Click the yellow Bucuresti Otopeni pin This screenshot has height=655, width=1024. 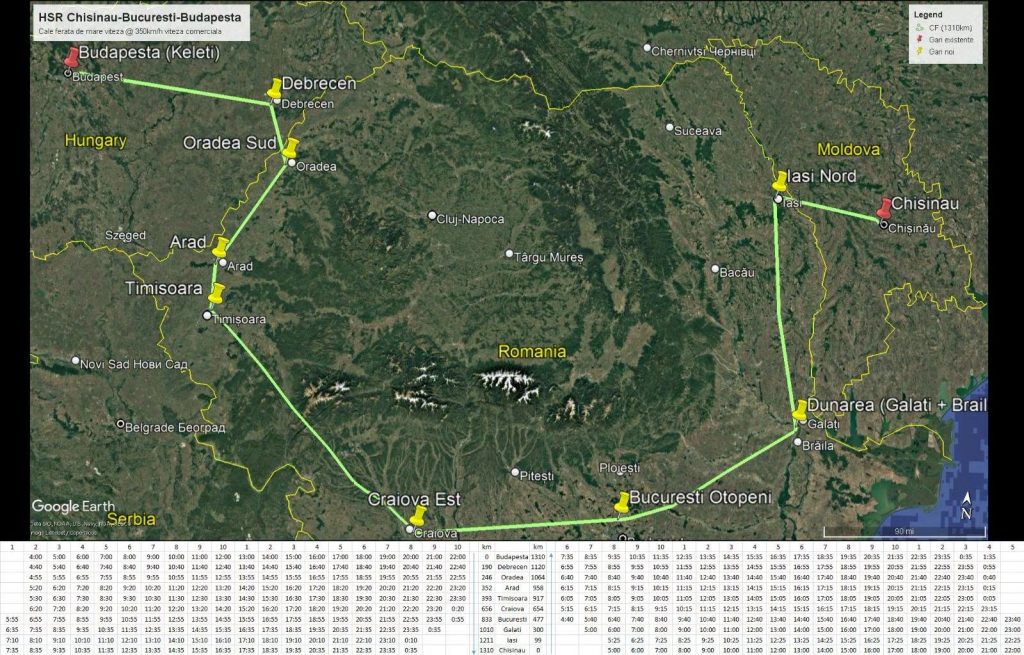[622, 502]
